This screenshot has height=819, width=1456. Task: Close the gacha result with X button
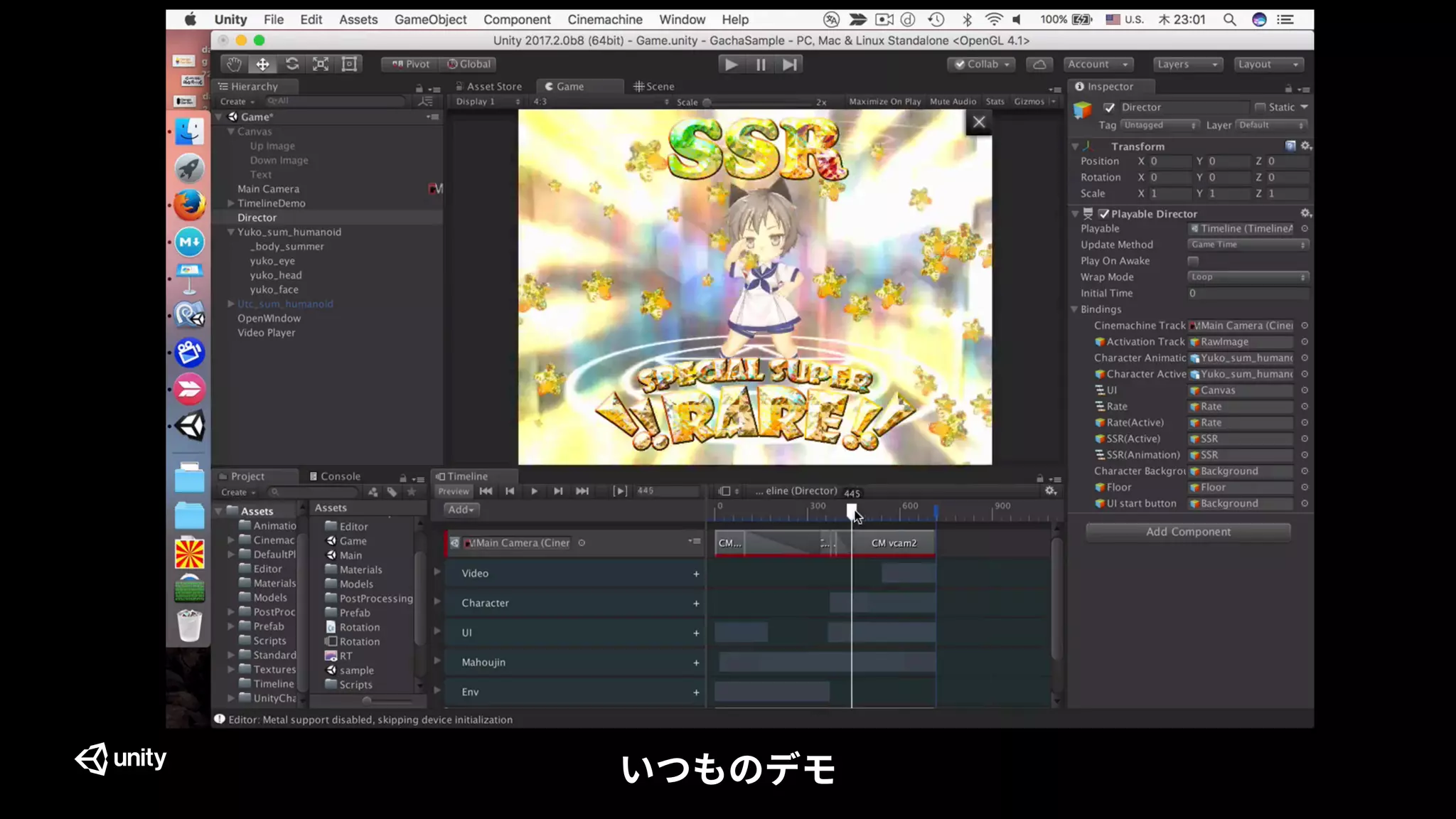click(x=979, y=122)
